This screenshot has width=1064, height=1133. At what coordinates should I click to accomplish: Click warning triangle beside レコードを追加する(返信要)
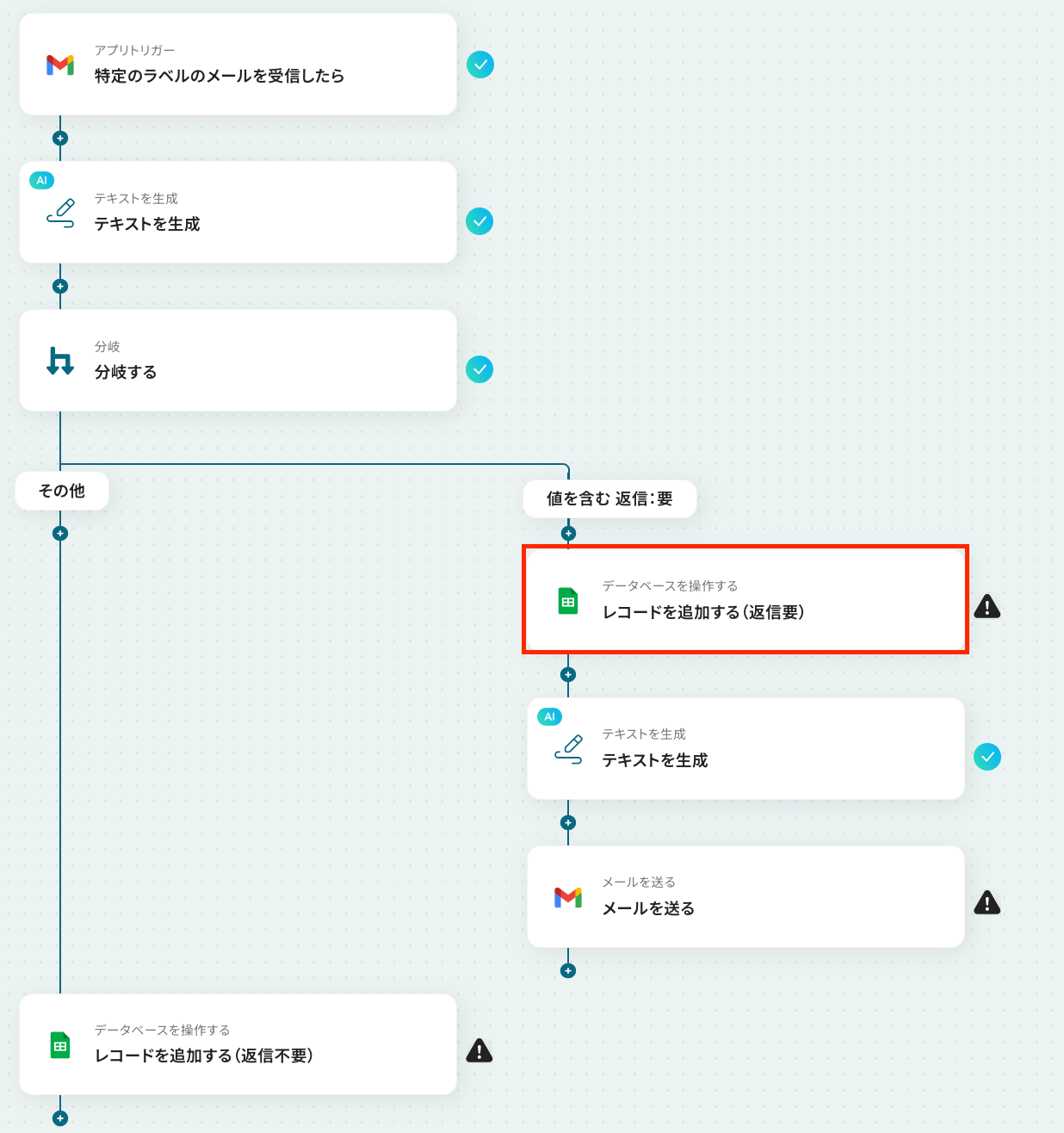click(987, 607)
